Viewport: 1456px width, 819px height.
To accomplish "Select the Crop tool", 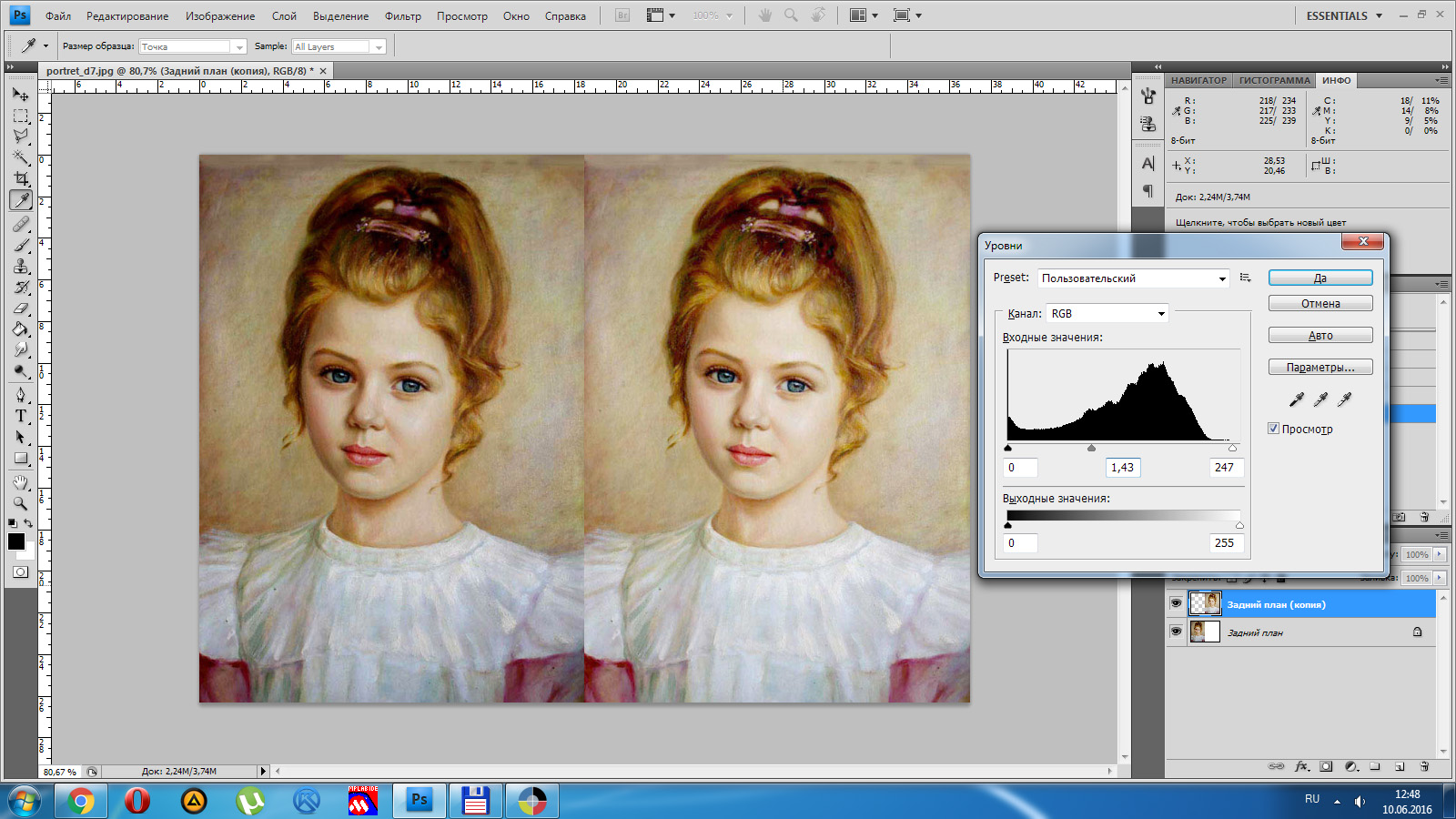I will click(x=20, y=179).
